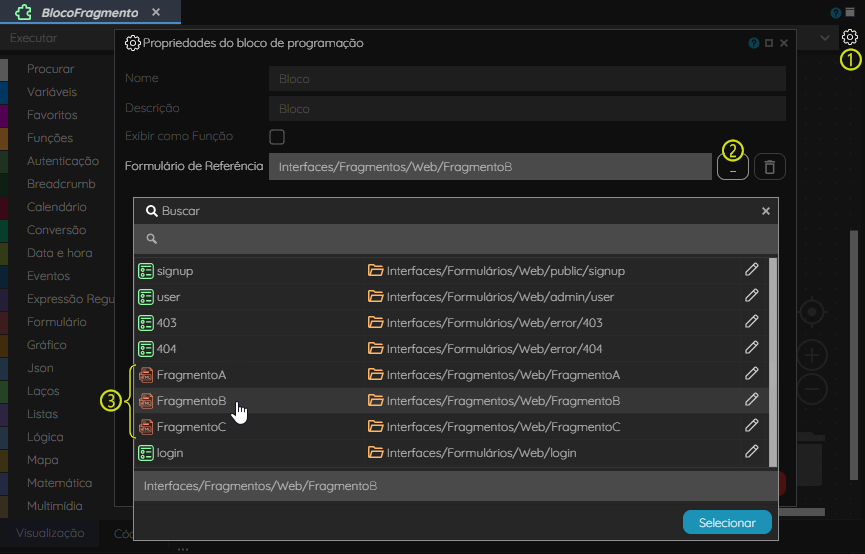This screenshot has width=865, height=554.
Task: Open the Breadcrumb block category
Action: click(x=61, y=184)
